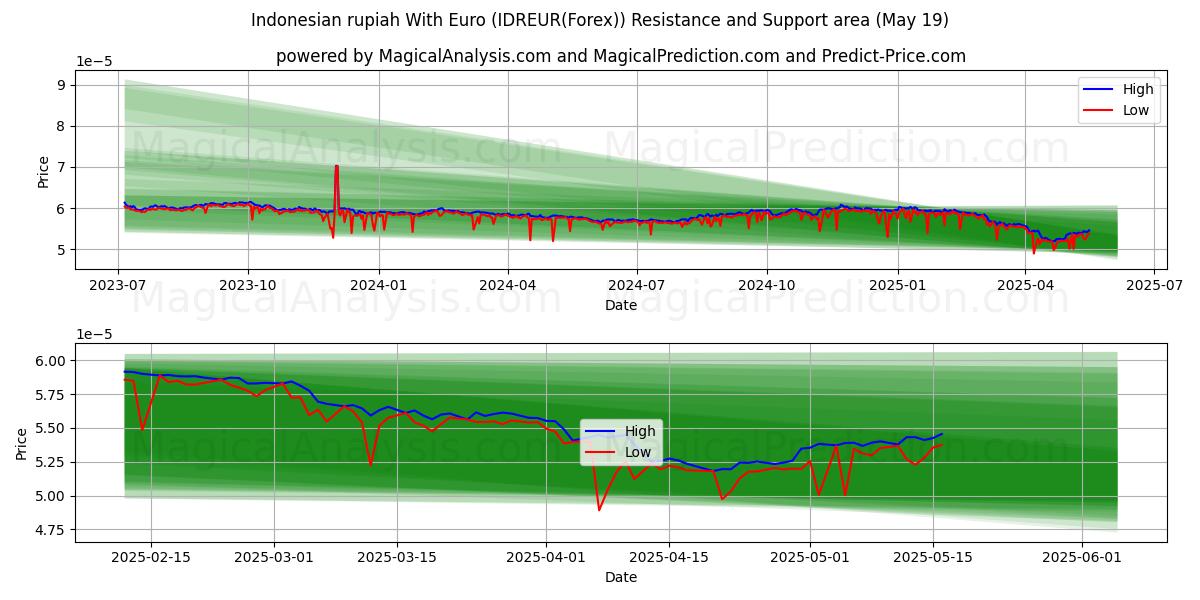
Task: Click the bottom chart y-axis tick '5.25'
Action: click(51, 462)
